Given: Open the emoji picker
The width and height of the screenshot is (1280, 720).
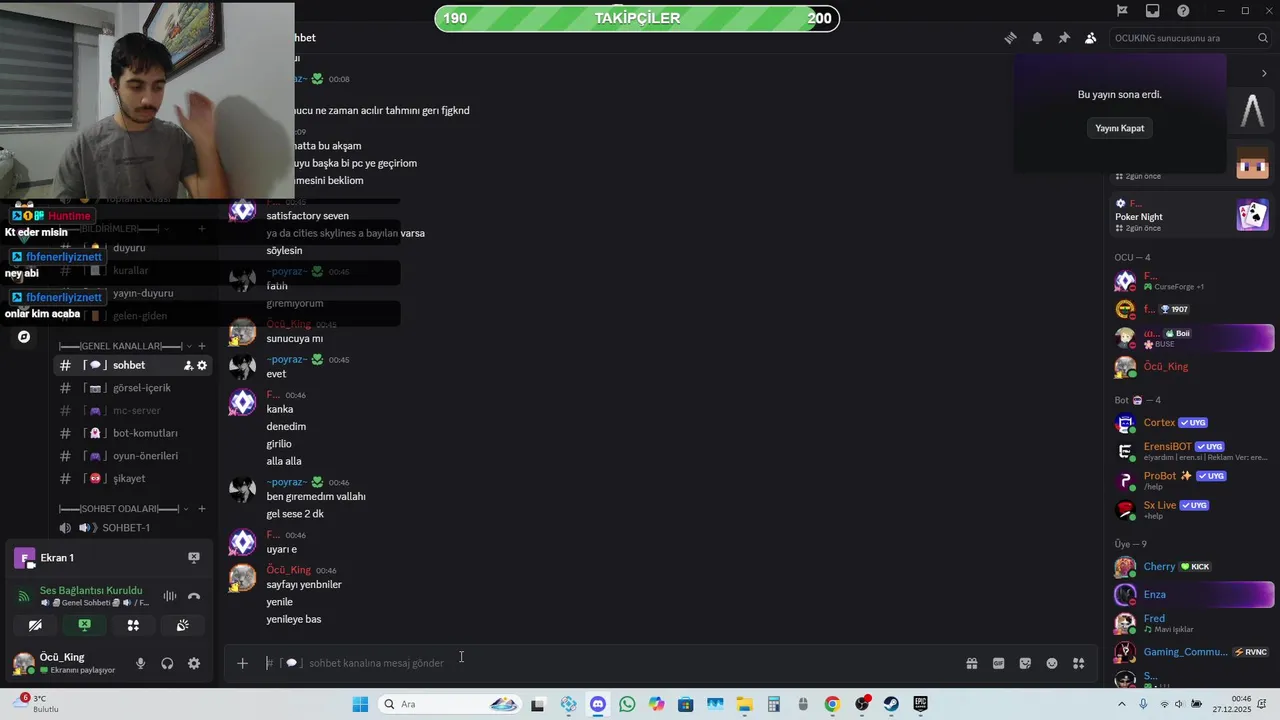Looking at the screenshot, I should 1052,663.
